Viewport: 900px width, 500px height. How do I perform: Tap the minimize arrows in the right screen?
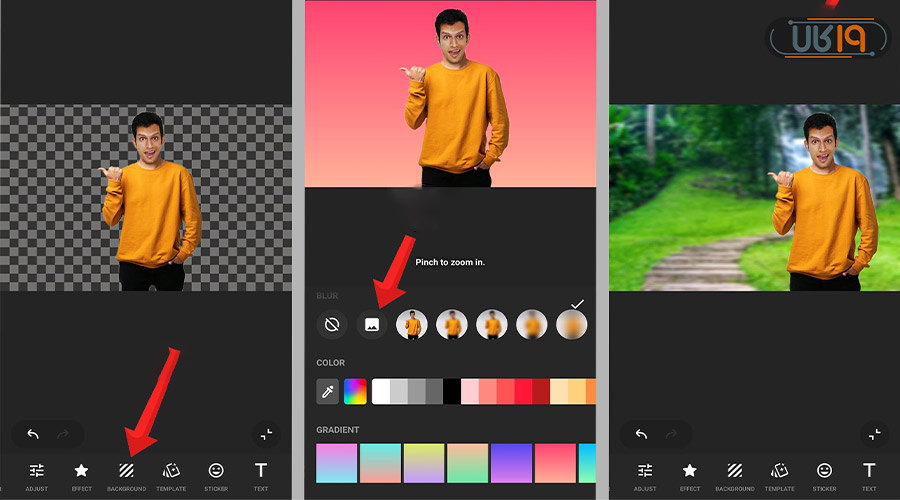[874, 434]
